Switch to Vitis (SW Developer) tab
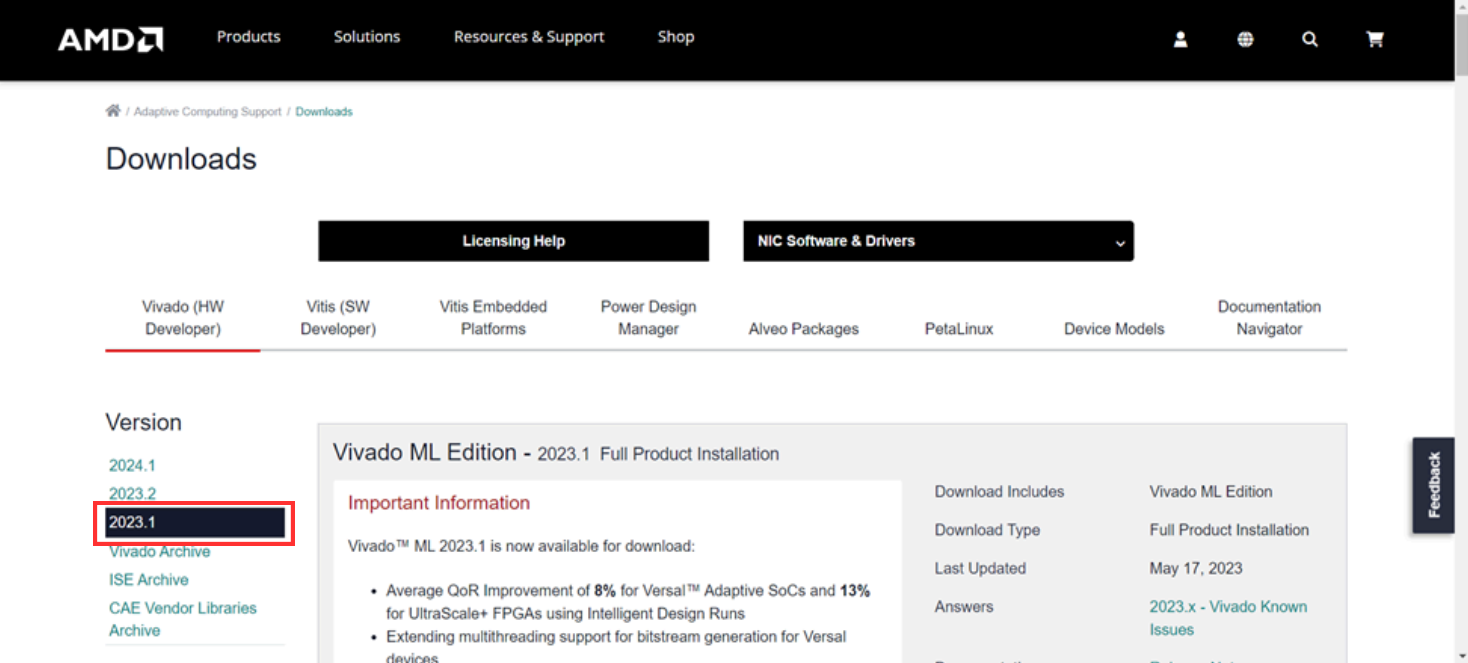This screenshot has width=1468, height=663. [x=338, y=318]
